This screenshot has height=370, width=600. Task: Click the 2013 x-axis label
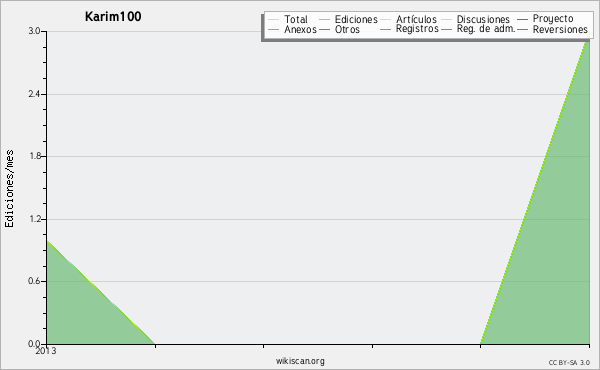point(46,351)
